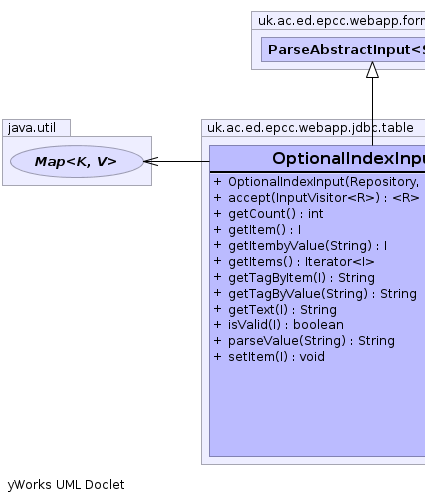
Task: Click the isValid(I) : boolean method
Action: pyautogui.click(x=278, y=325)
